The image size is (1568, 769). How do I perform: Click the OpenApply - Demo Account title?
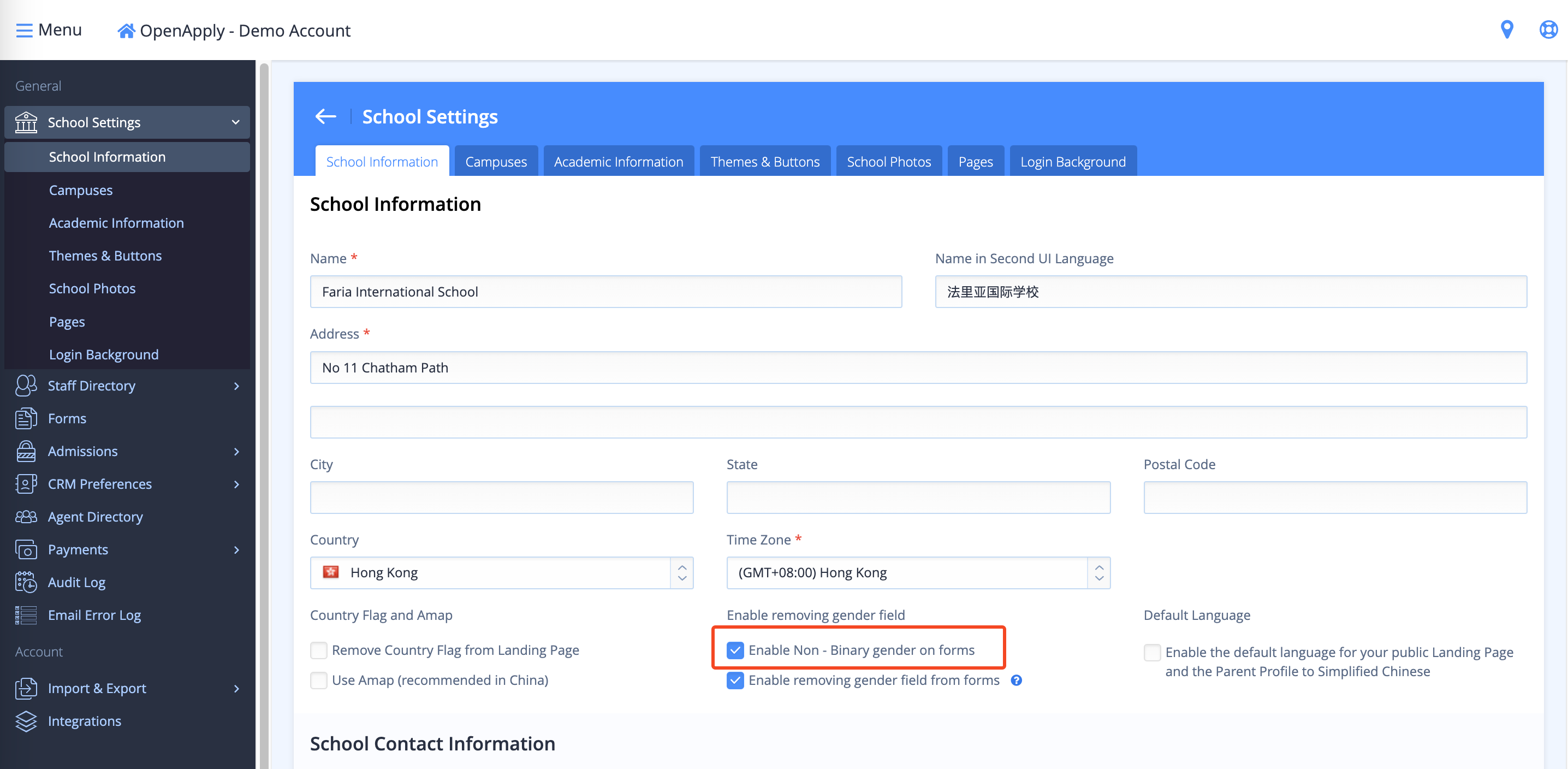point(245,31)
